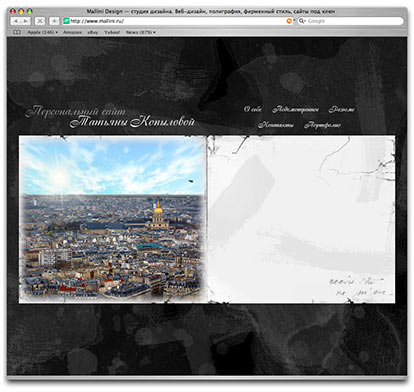Open the bookmarks book icon
The image size is (414, 392).
[17, 32]
